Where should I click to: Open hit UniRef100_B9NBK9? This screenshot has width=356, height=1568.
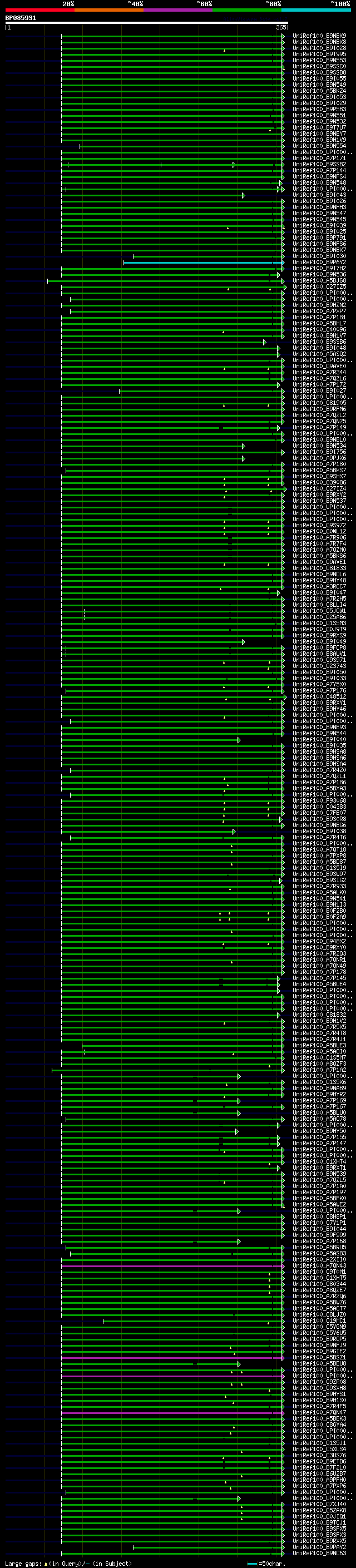(x=319, y=36)
